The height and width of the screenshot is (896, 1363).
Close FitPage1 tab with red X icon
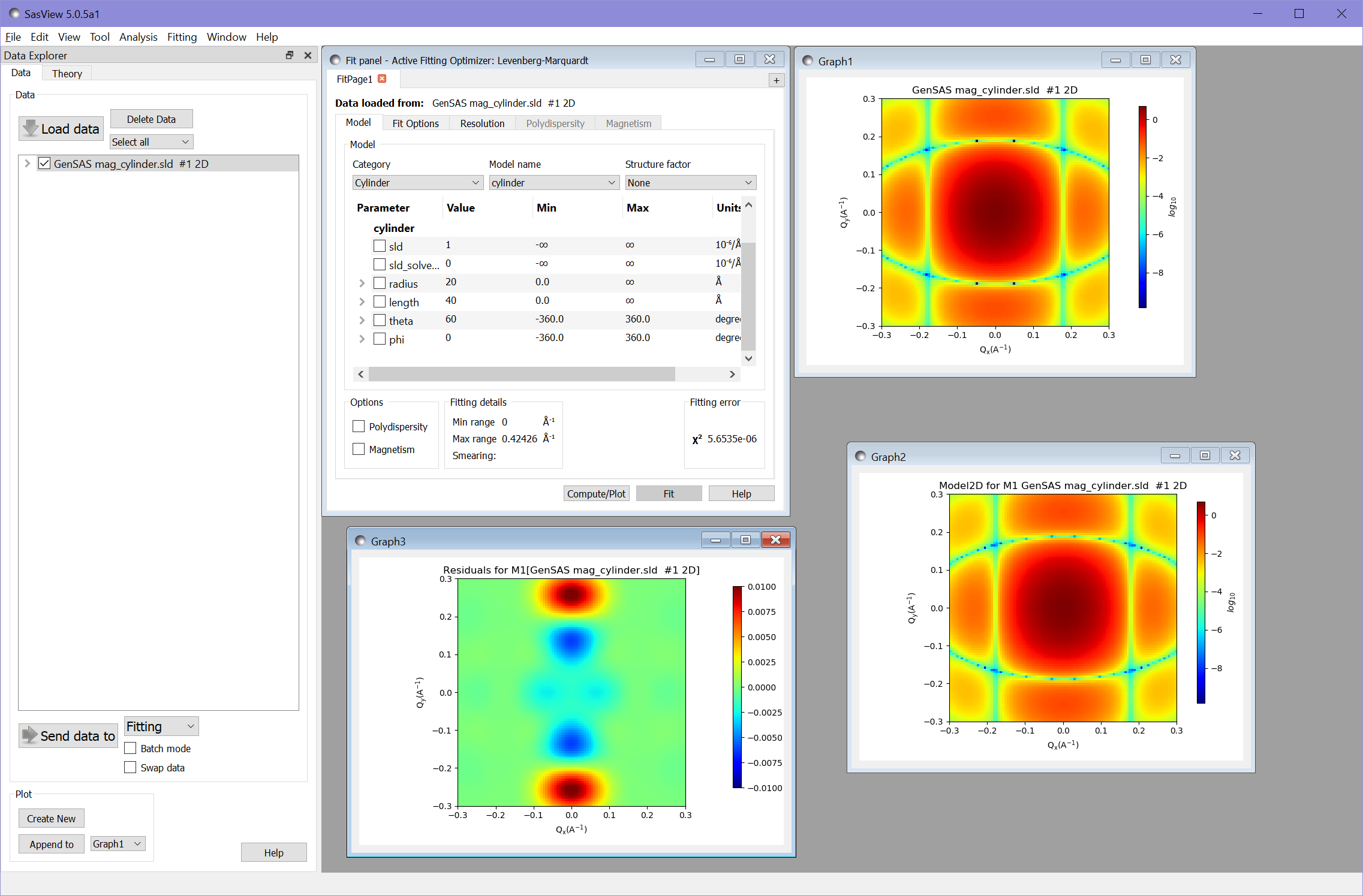(382, 79)
